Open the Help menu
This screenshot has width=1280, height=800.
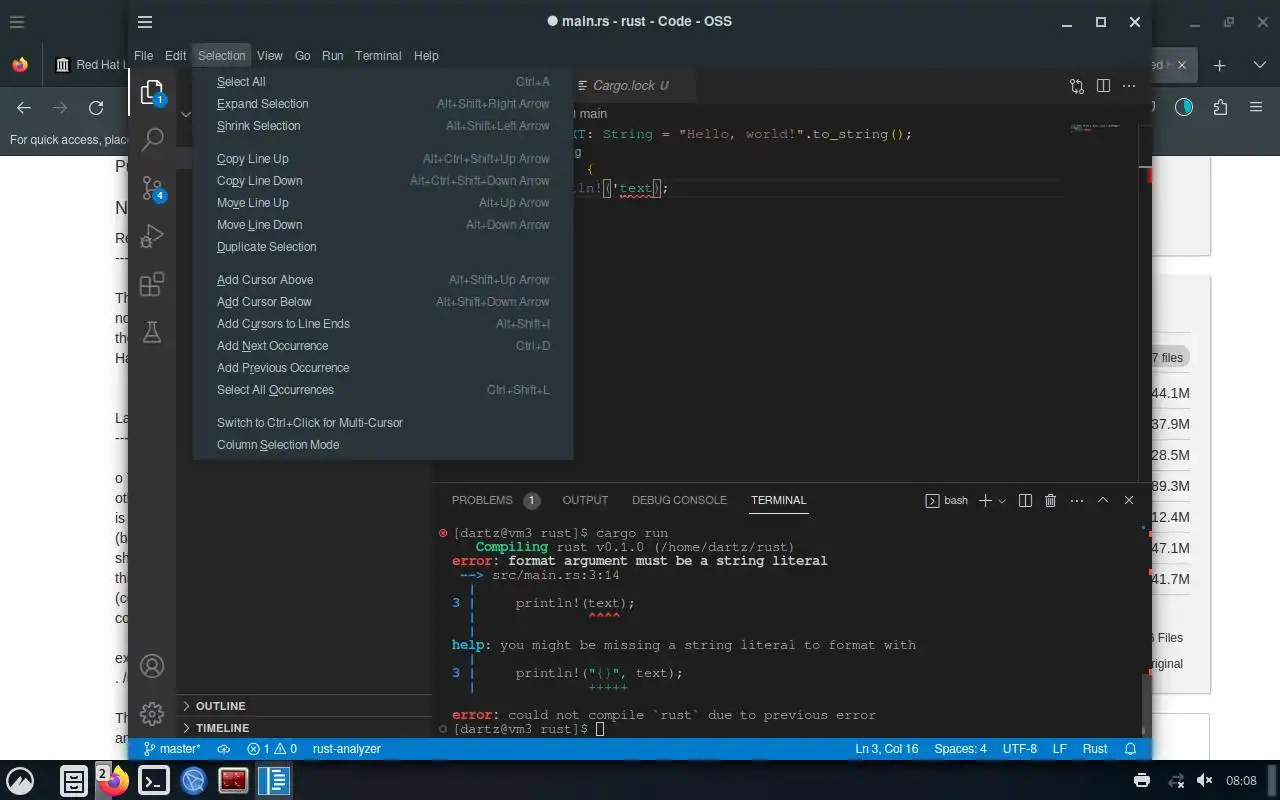click(x=426, y=56)
